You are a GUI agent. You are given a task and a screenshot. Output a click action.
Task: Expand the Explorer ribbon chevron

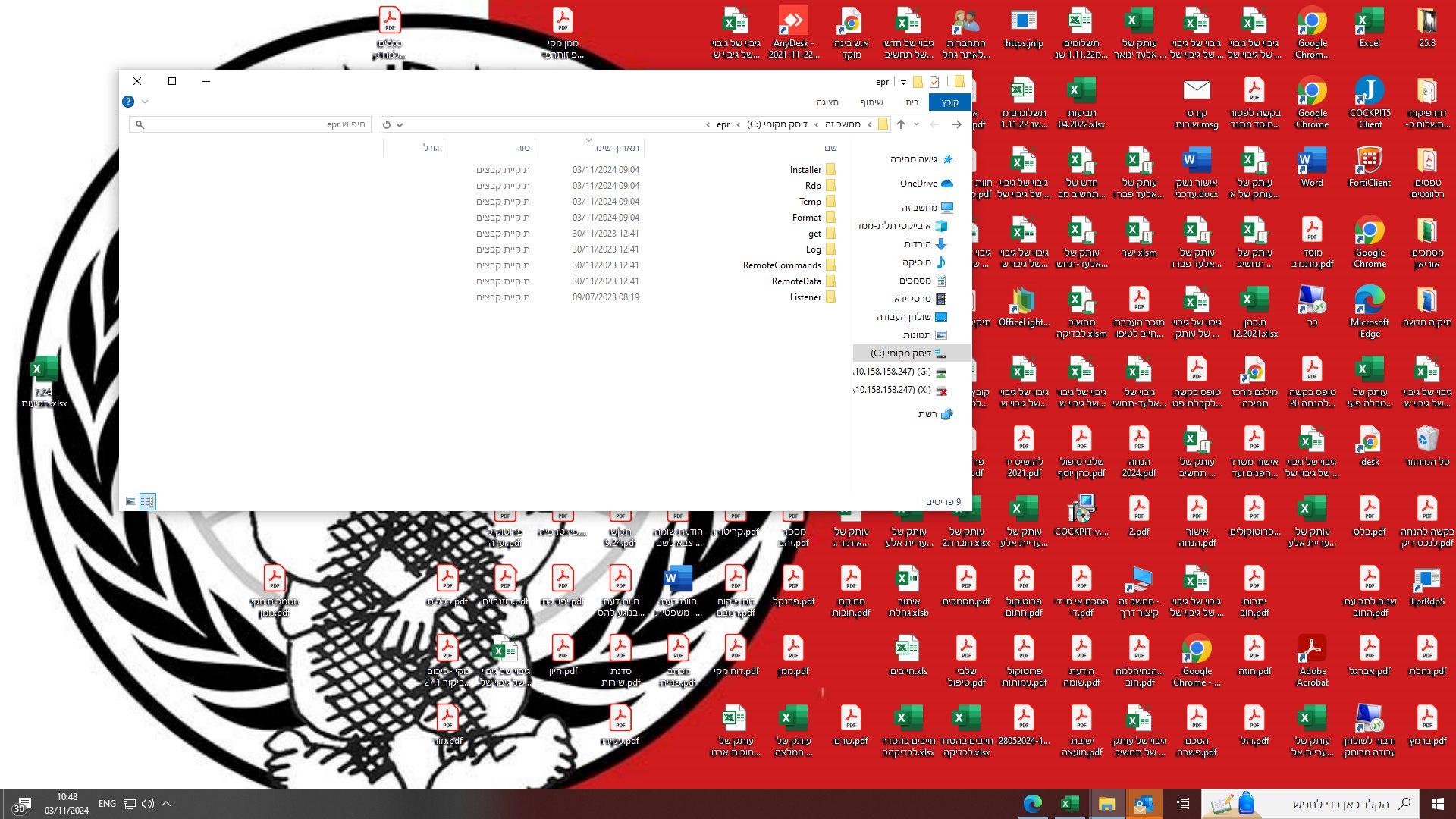point(145,102)
